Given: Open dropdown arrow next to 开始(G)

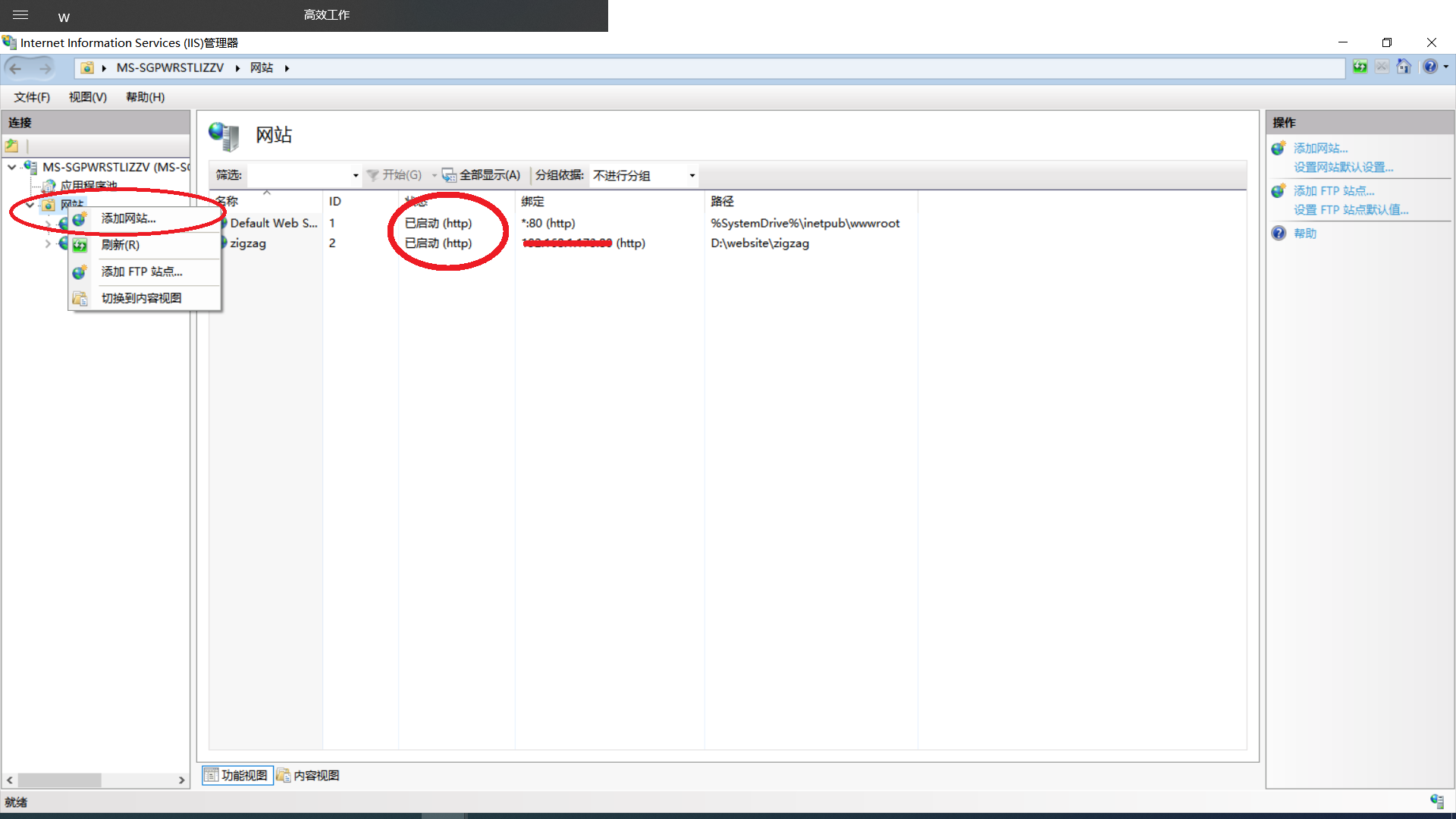Looking at the screenshot, I should pos(434,175).
